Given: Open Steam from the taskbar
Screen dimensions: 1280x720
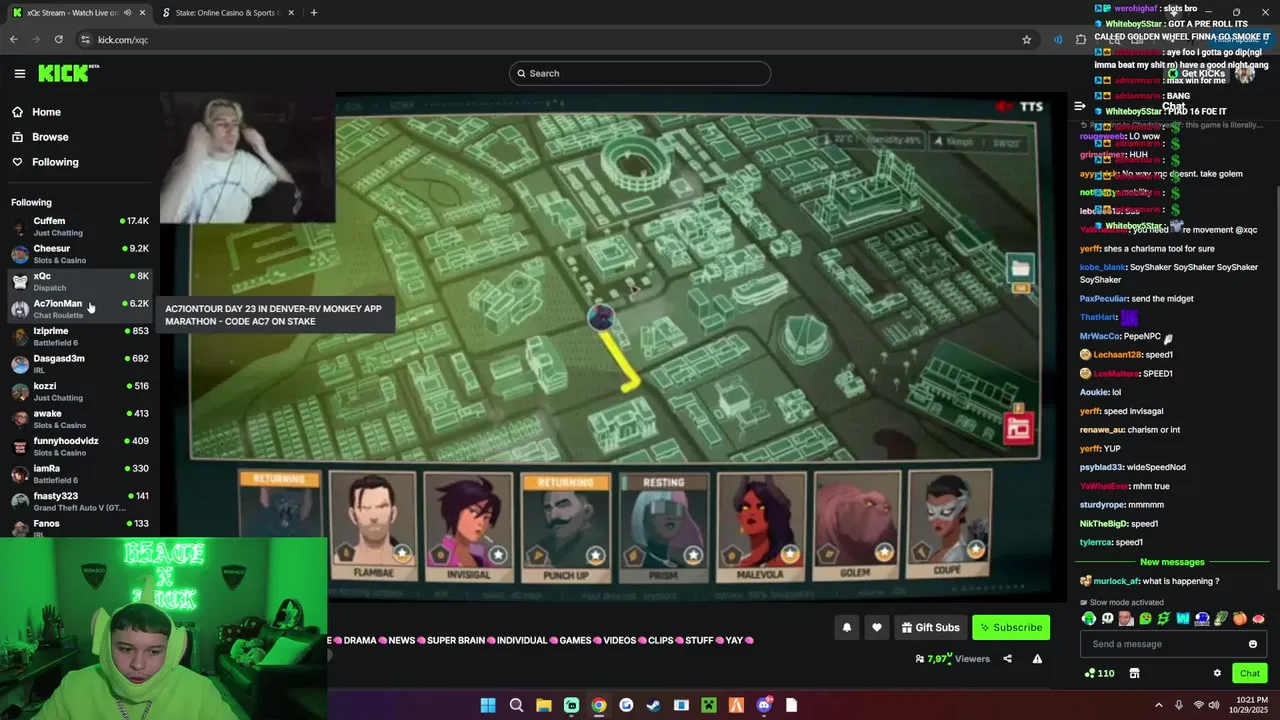Looking at the screenshot, I should (653, 705).
